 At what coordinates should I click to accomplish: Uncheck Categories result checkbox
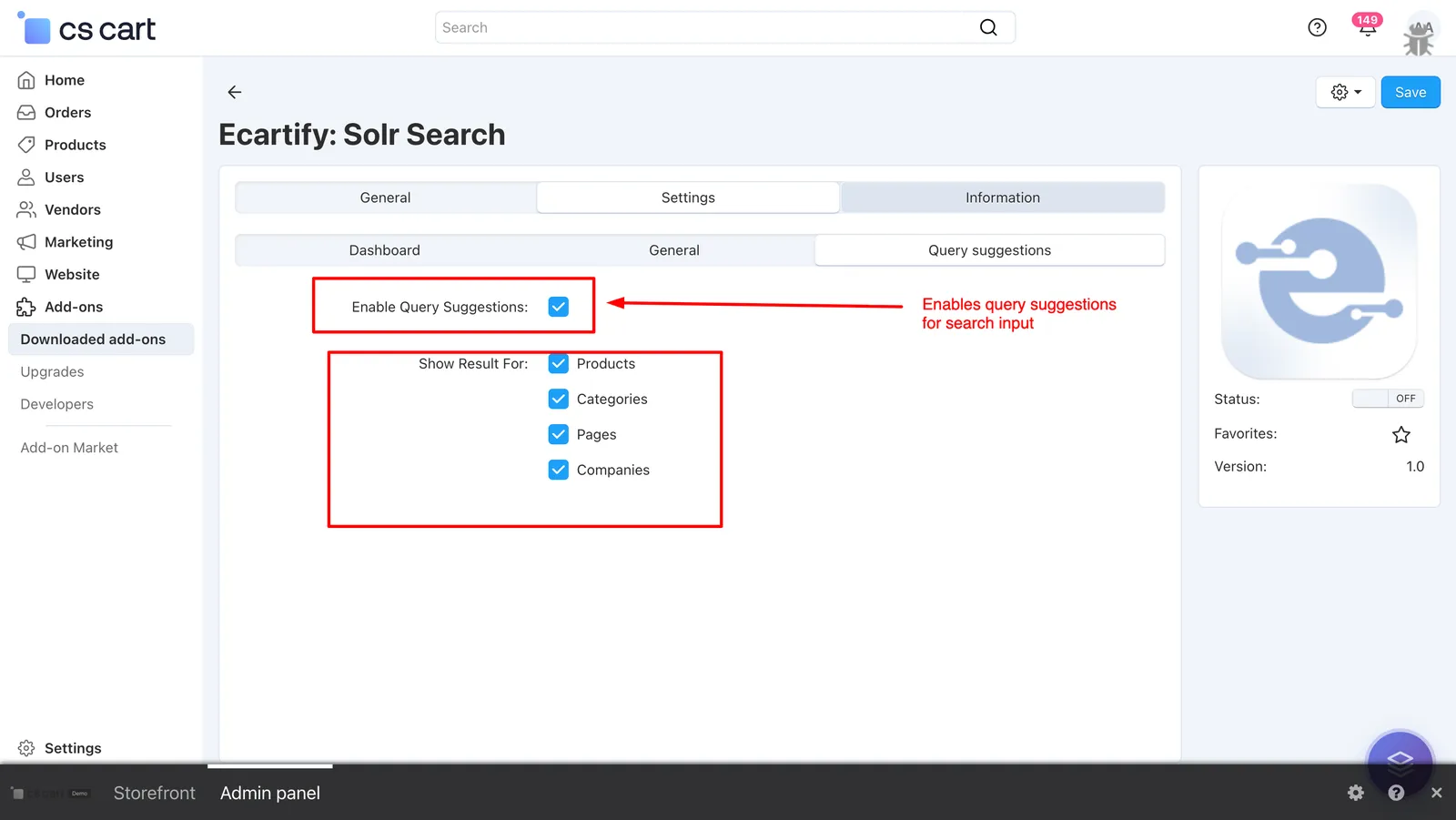click(x=559, y=400)
